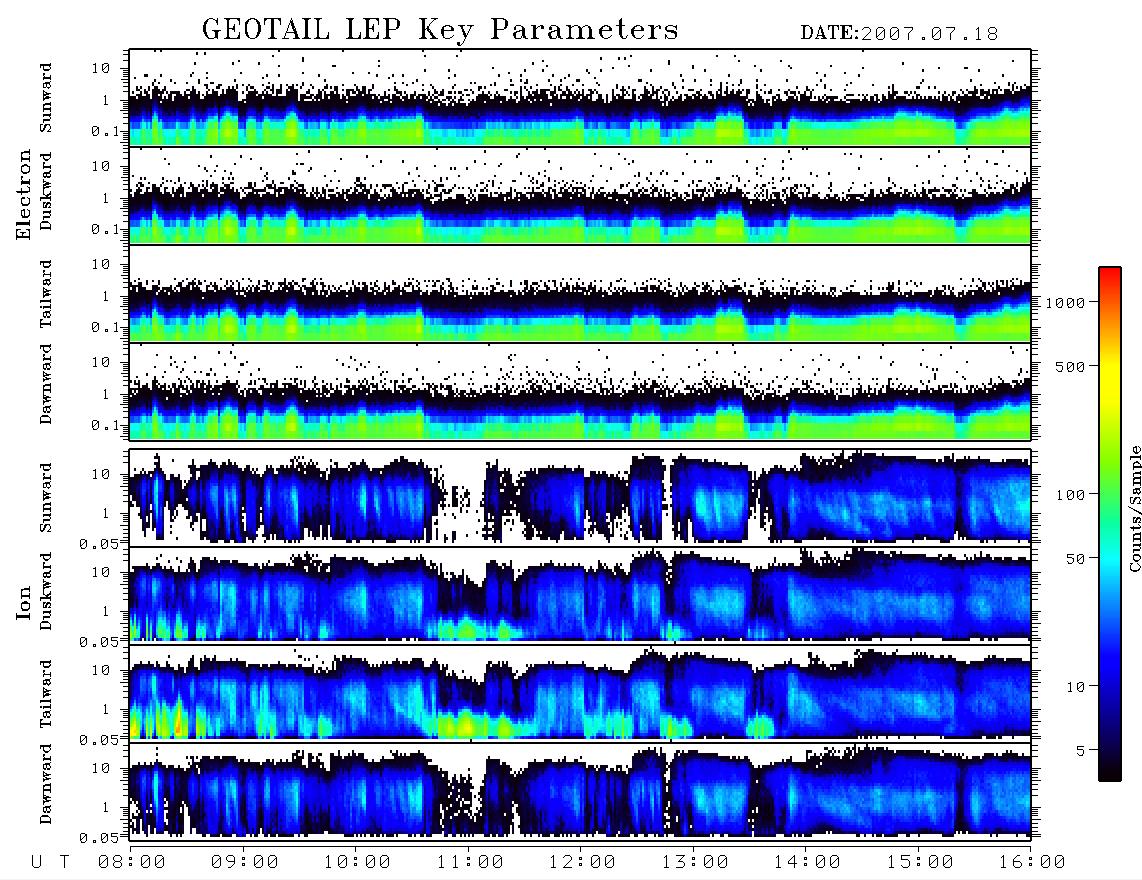The width and height of the screenshot is (1142, 880).
Task: Click the Ion Tailward spectrogram panel
Action: (580, 694)
